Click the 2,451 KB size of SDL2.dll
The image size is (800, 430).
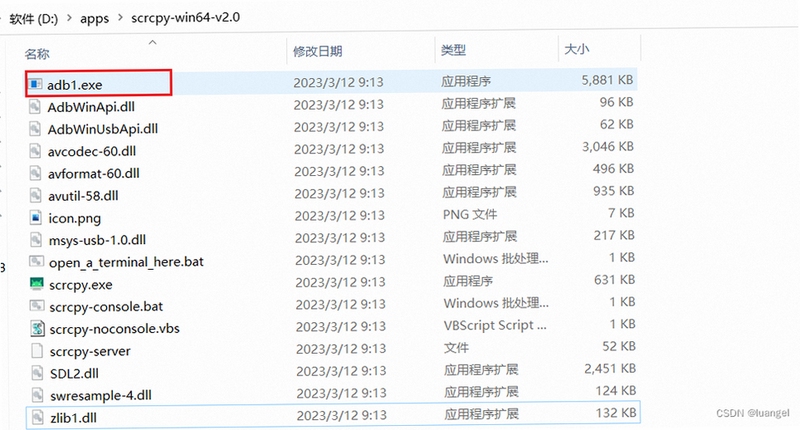610,369
